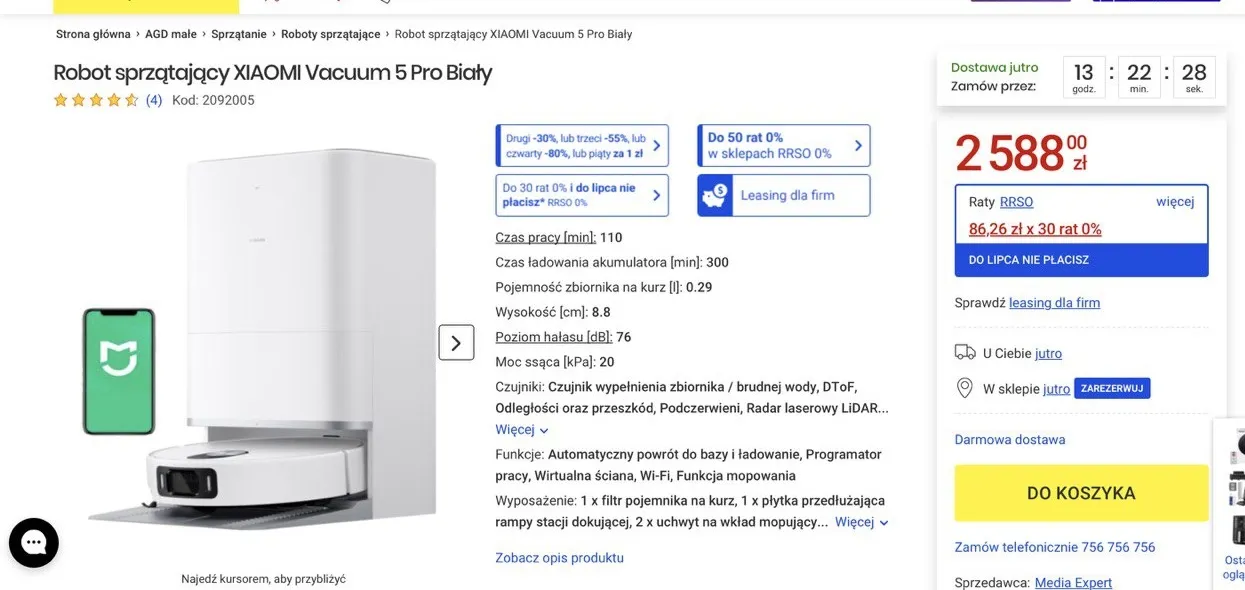Click the star rating icons

click(x=96, y=100)
